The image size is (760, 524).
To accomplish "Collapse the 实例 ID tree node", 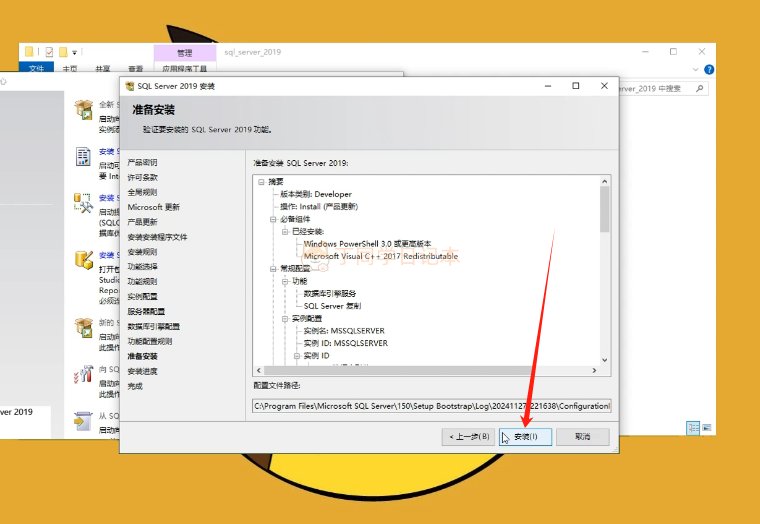I will click(297, 356).
